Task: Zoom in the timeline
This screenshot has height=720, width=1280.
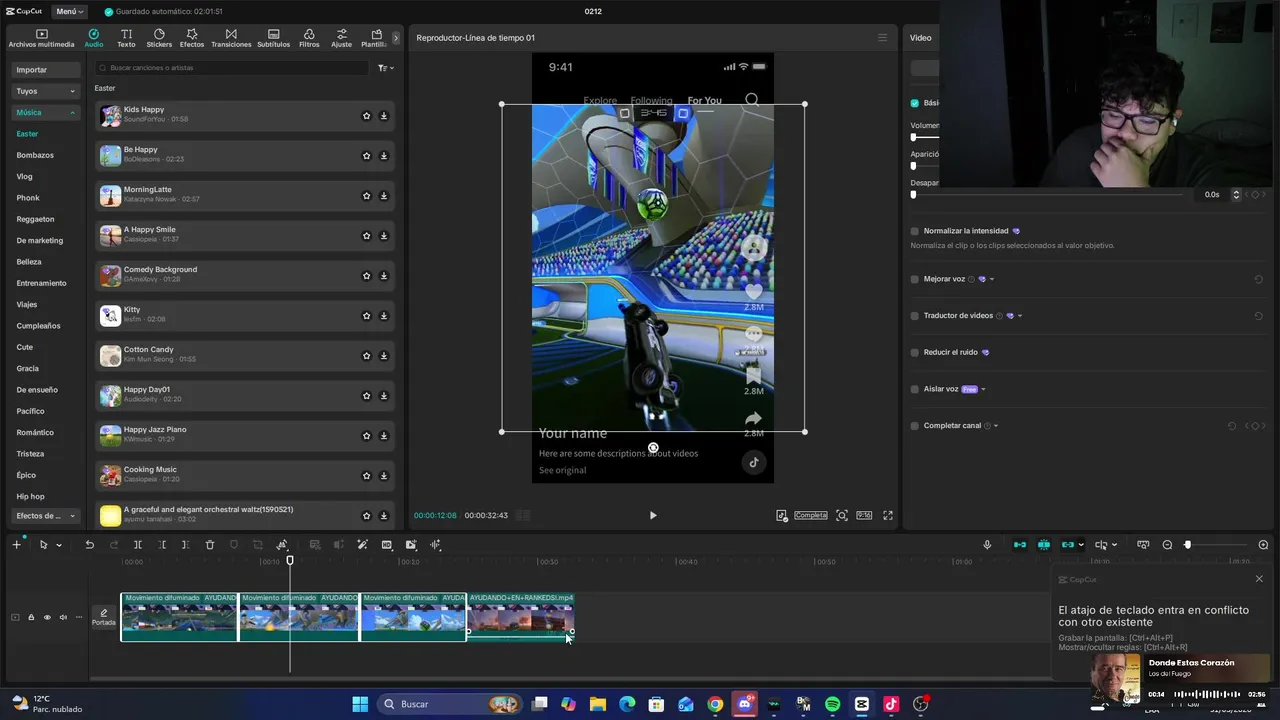Action: click(1263, 545)
